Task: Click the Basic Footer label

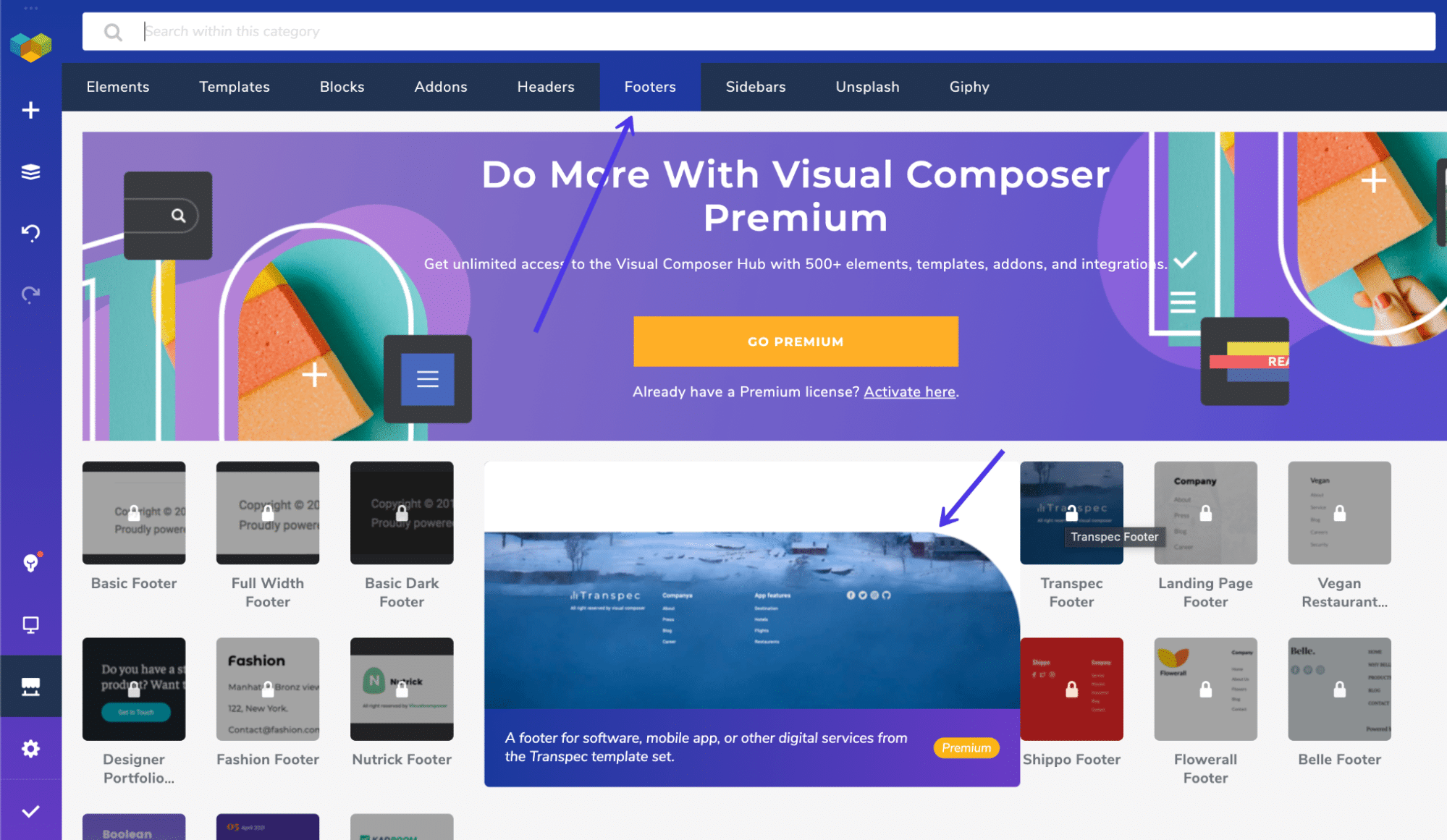Action: (134, 583)
